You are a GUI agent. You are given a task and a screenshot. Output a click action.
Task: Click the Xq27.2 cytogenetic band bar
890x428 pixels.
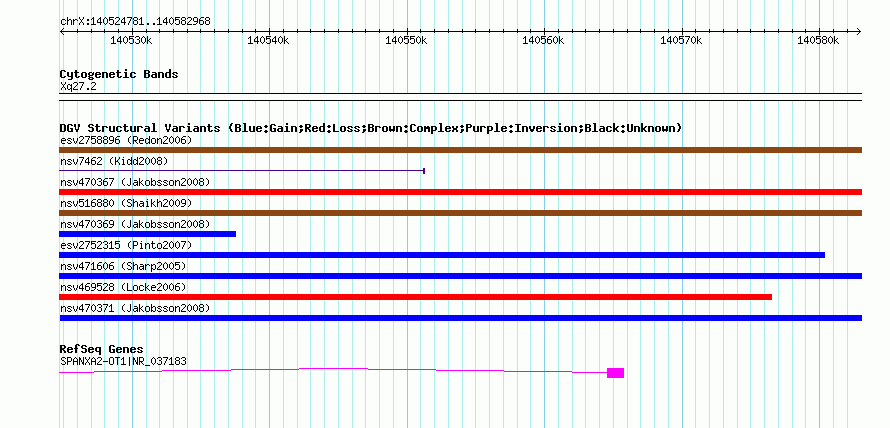pos(460,97)
